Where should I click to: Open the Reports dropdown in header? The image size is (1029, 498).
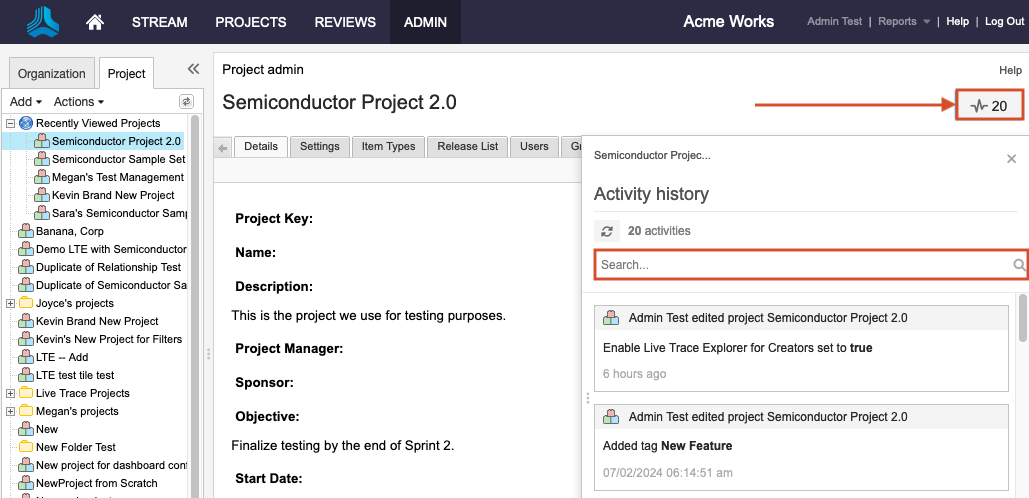(x=903, y=22)
